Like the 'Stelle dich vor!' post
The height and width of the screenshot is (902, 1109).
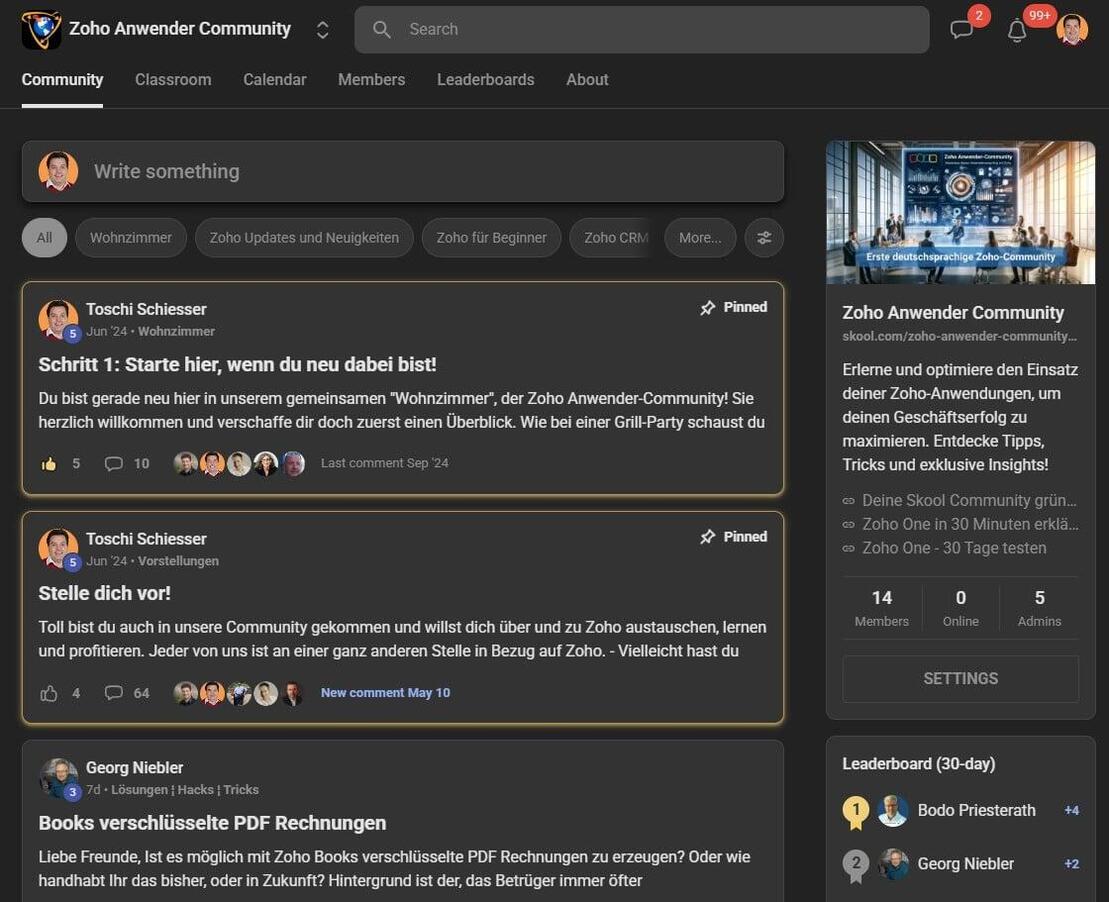49,693
